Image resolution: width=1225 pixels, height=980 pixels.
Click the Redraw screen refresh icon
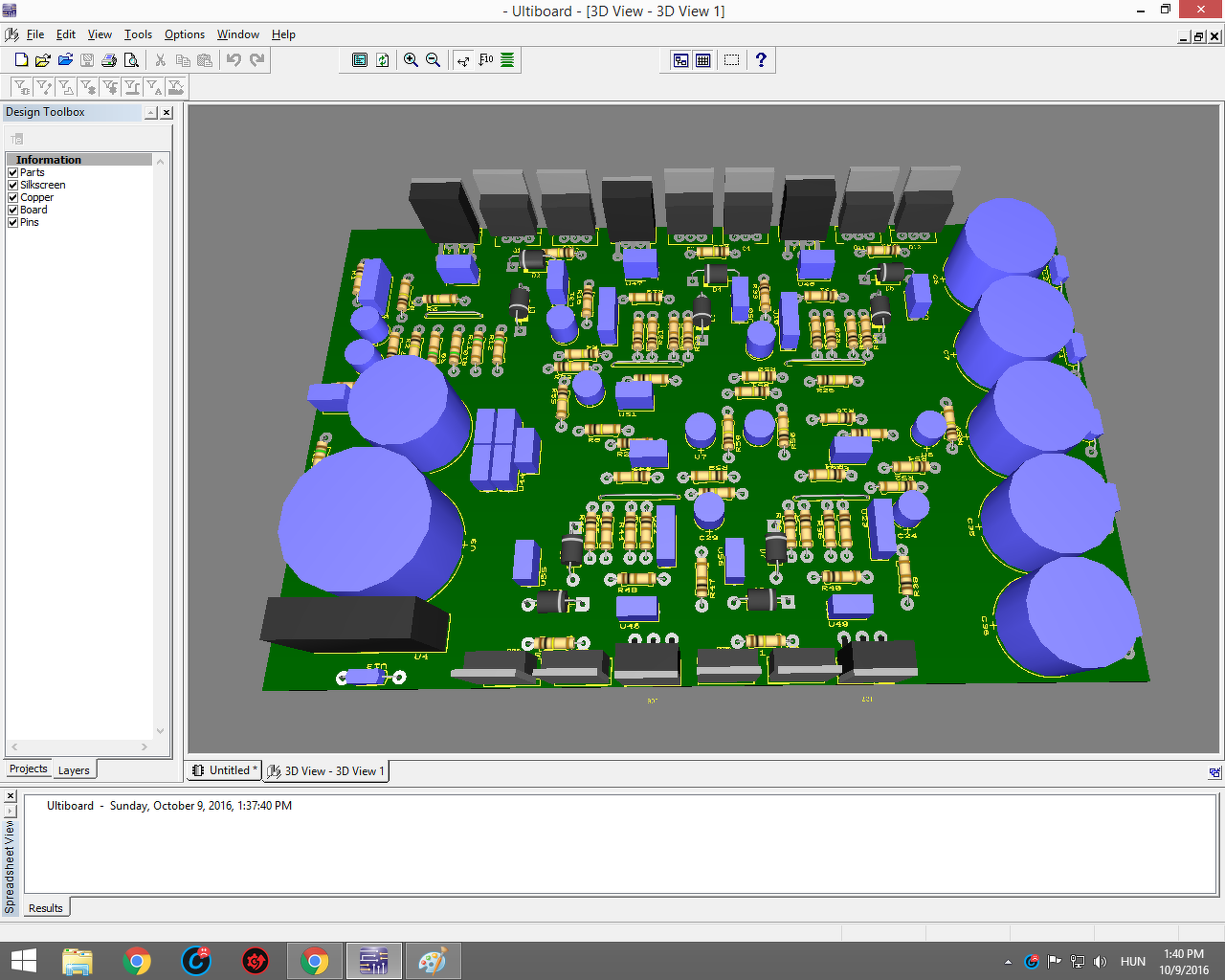(x=382, y=60)
